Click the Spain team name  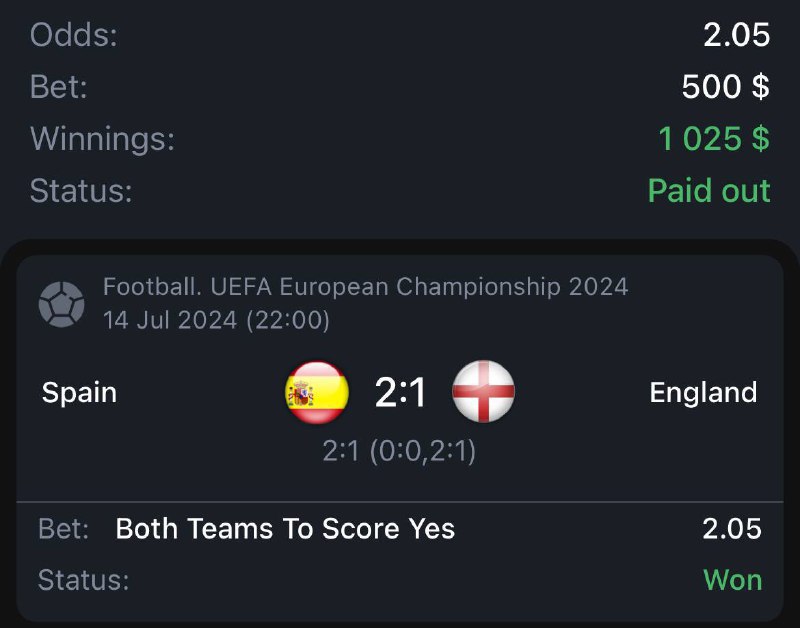(x=79, y=392)
